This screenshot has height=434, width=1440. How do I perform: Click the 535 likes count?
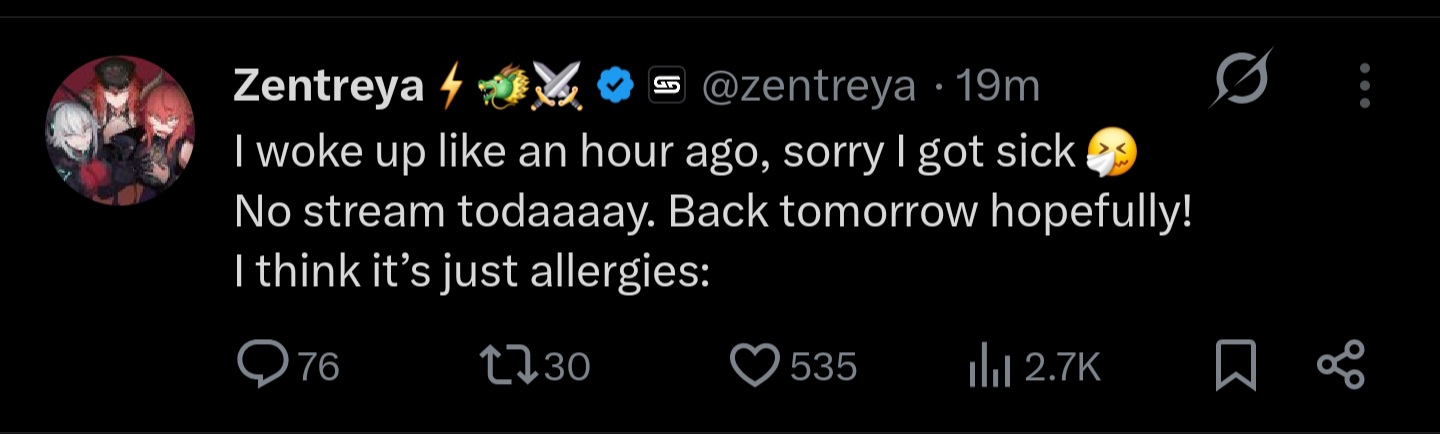[x=824, y=368]
